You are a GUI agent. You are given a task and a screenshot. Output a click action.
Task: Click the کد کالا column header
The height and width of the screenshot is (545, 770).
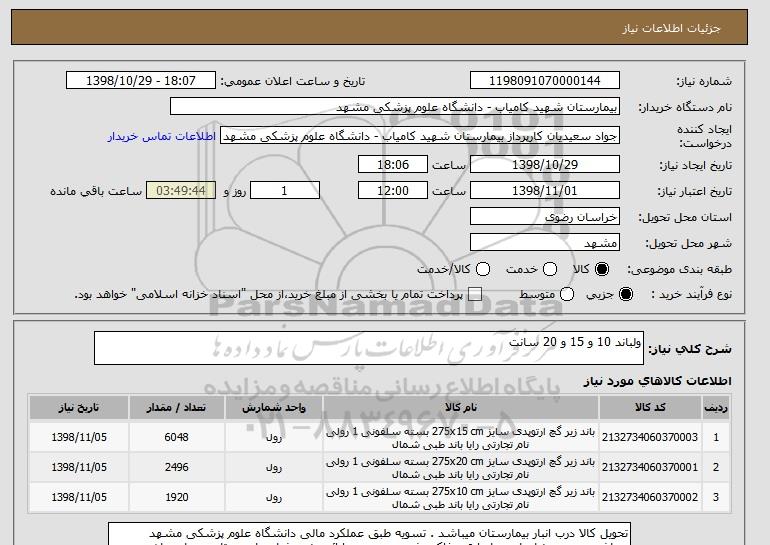(x=650, y=408)
